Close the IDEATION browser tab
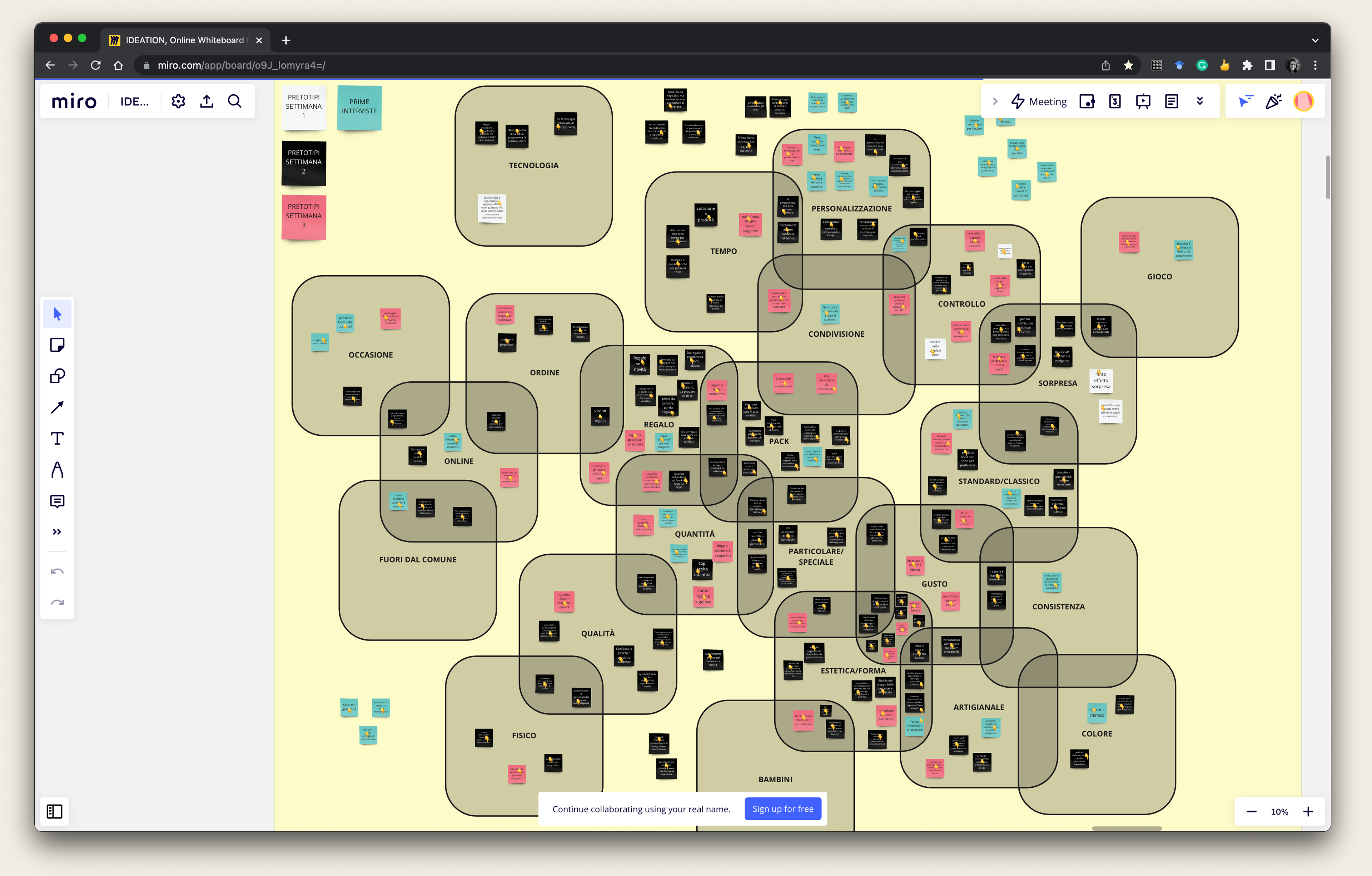The height and width of the screenshot is (876, 1372). click(x=259, y=40)
